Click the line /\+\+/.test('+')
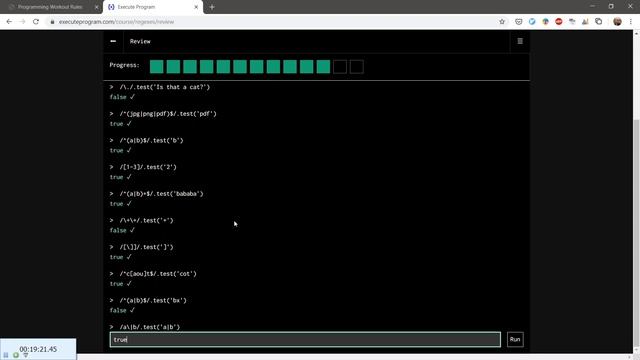 (146, 220)
